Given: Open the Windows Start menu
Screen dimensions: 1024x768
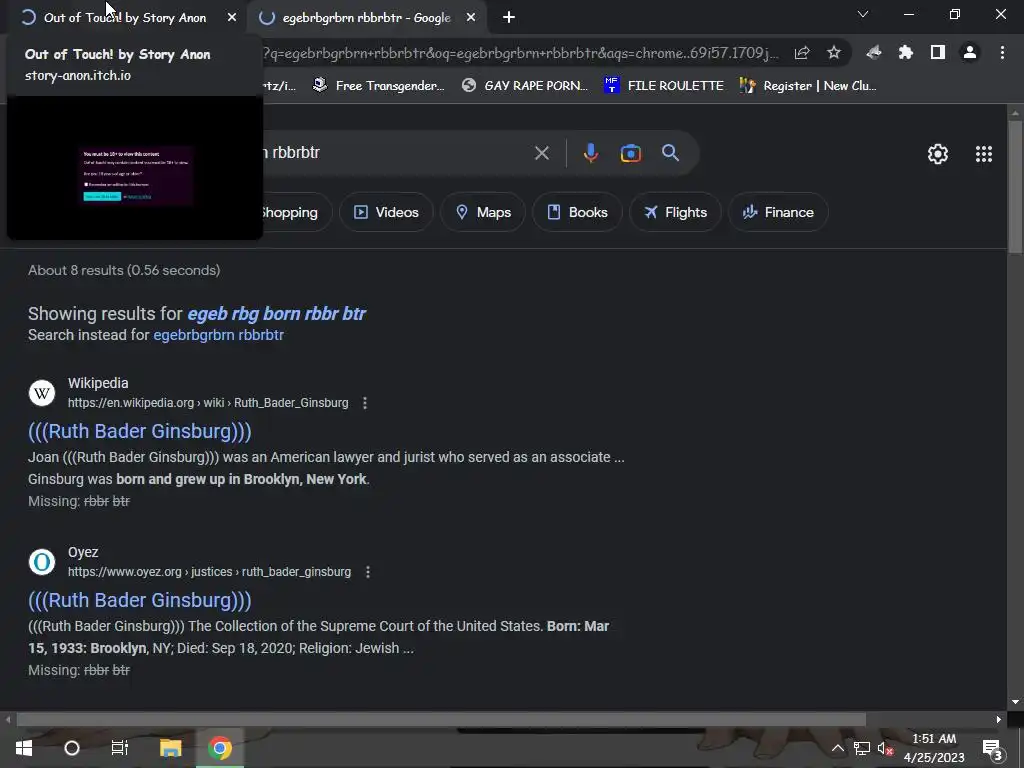Looking at the screenshot, I should (x=24, y=748).
